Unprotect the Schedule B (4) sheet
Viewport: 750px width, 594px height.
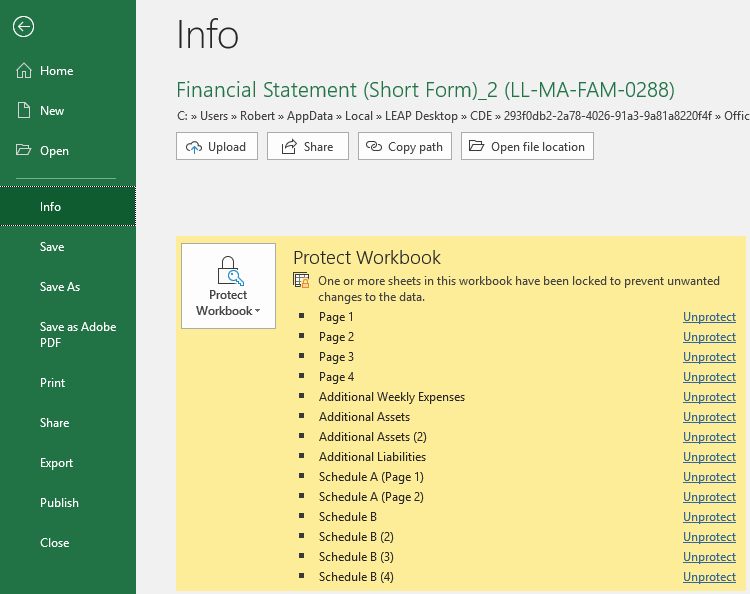[x=709, y=577]
